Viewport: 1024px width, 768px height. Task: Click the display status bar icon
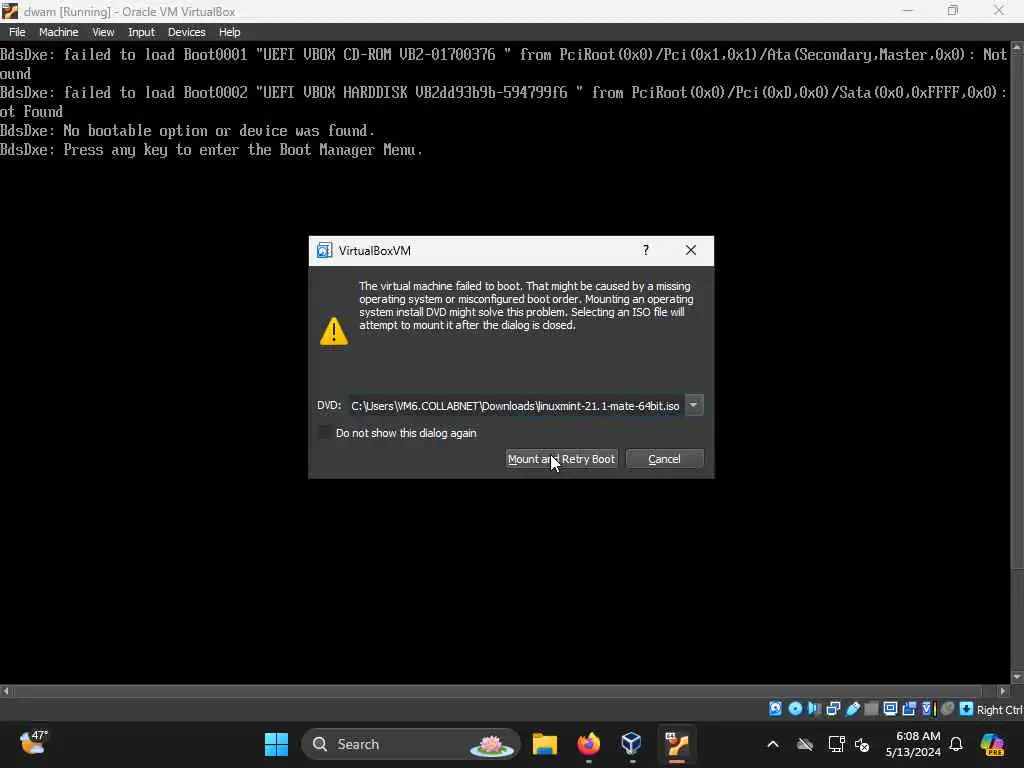tap(890, 709)
